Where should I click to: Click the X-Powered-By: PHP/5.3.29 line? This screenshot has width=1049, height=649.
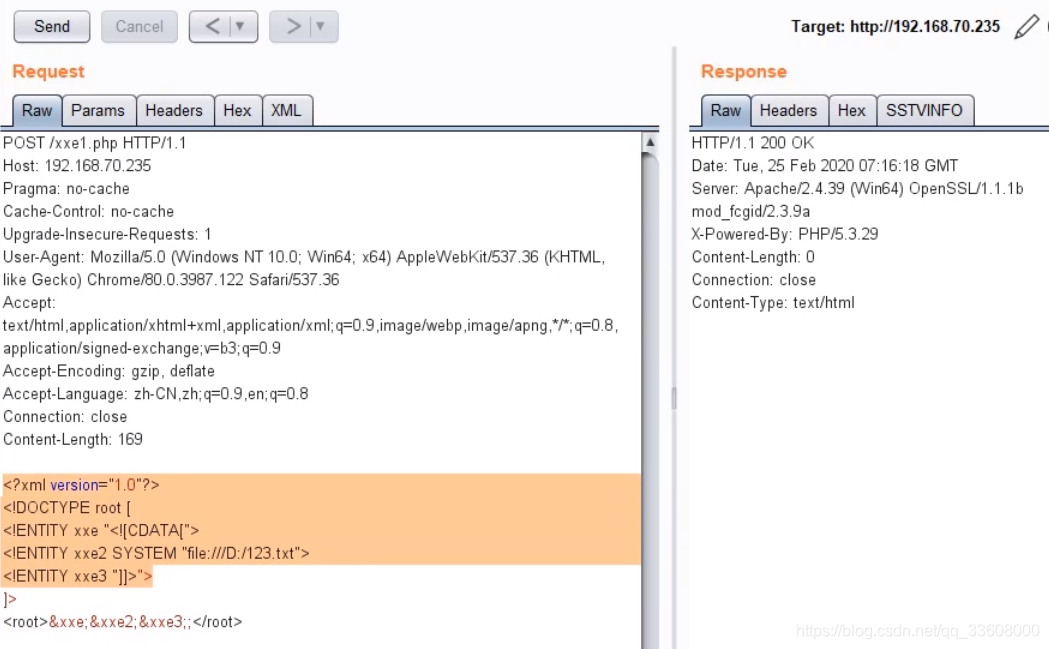(x=785, y=234)
